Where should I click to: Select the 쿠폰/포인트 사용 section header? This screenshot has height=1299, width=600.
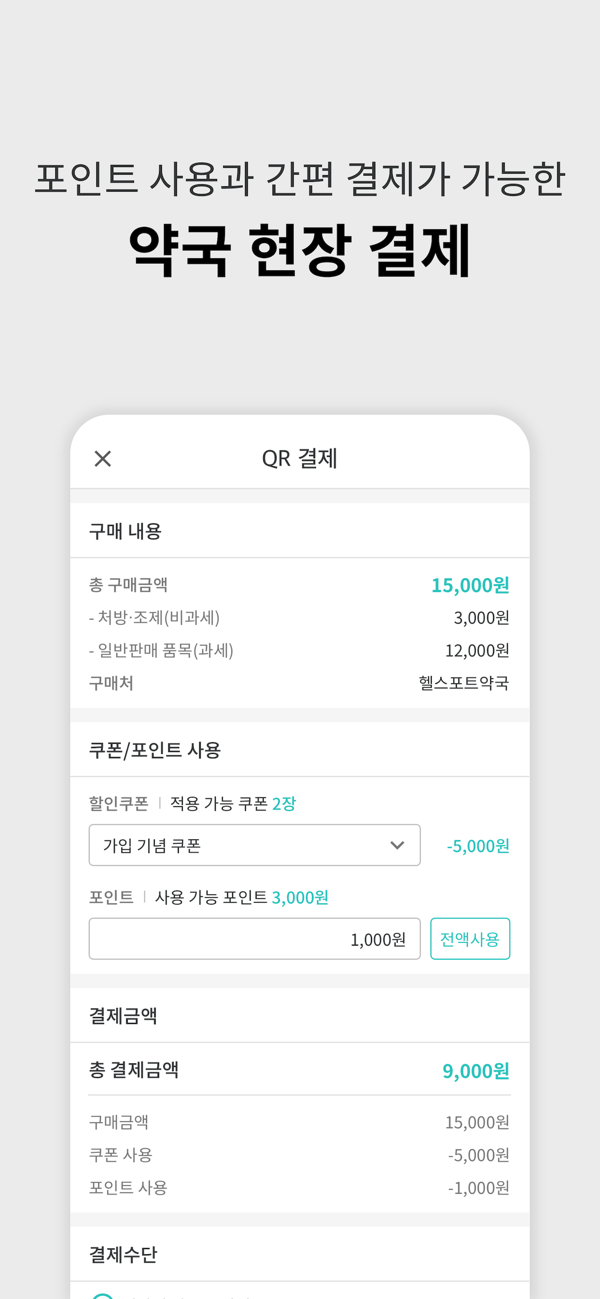(155, 750)
